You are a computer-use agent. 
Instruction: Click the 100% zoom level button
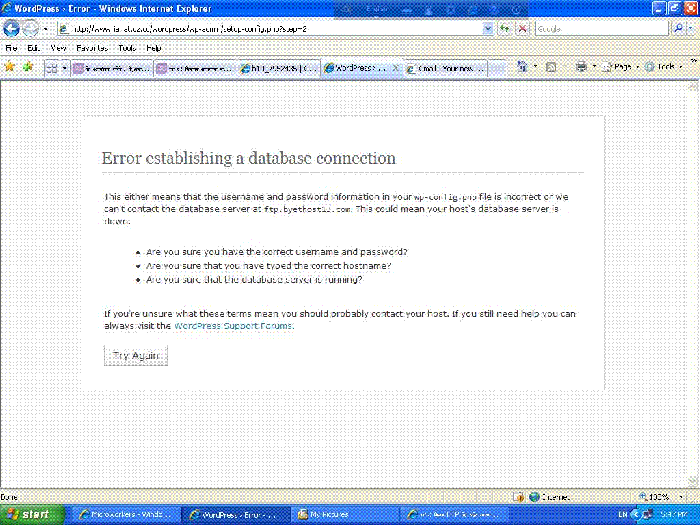654,497
